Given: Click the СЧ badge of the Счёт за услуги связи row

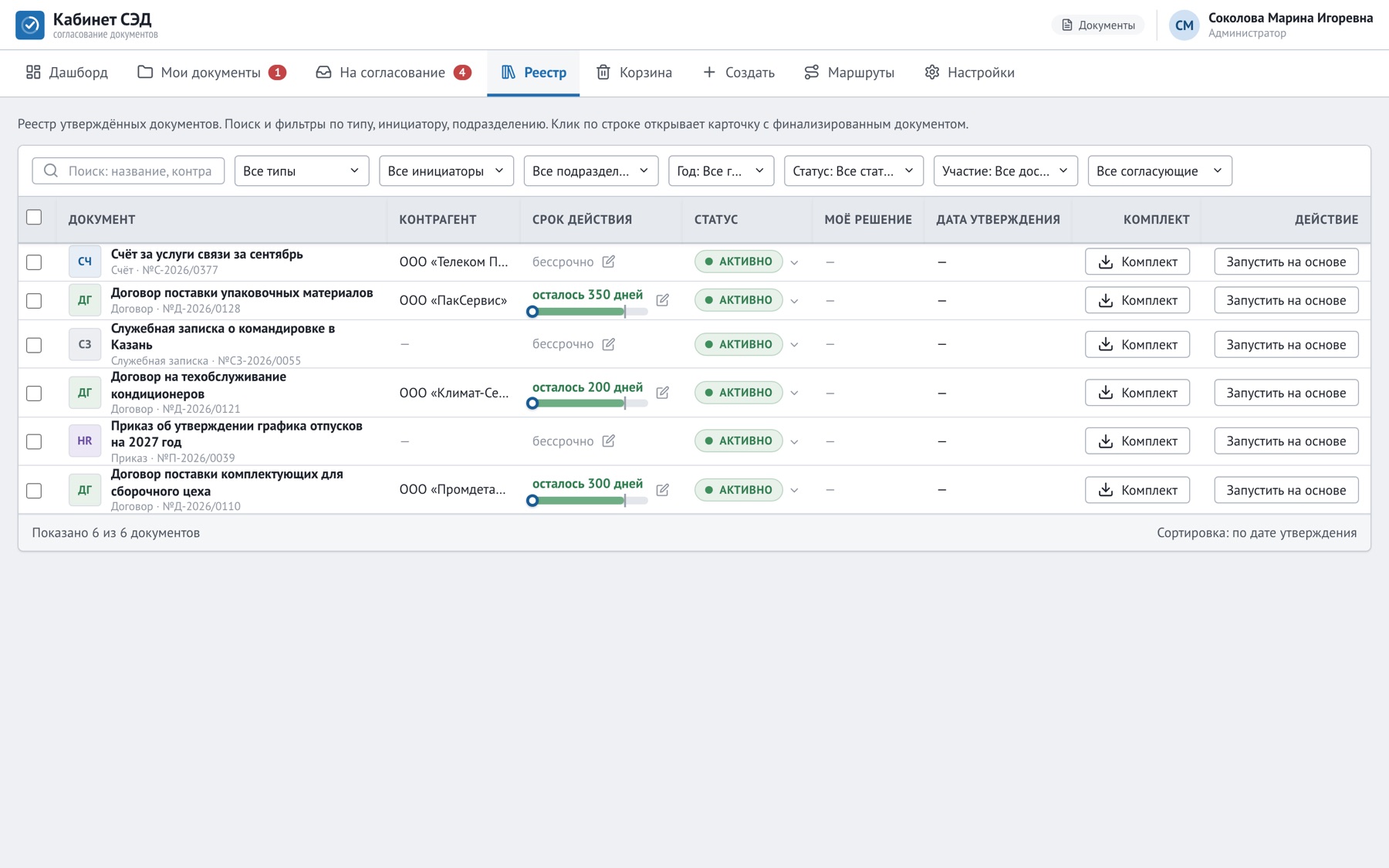Looking at the screenshot, I should click(85, 262).
